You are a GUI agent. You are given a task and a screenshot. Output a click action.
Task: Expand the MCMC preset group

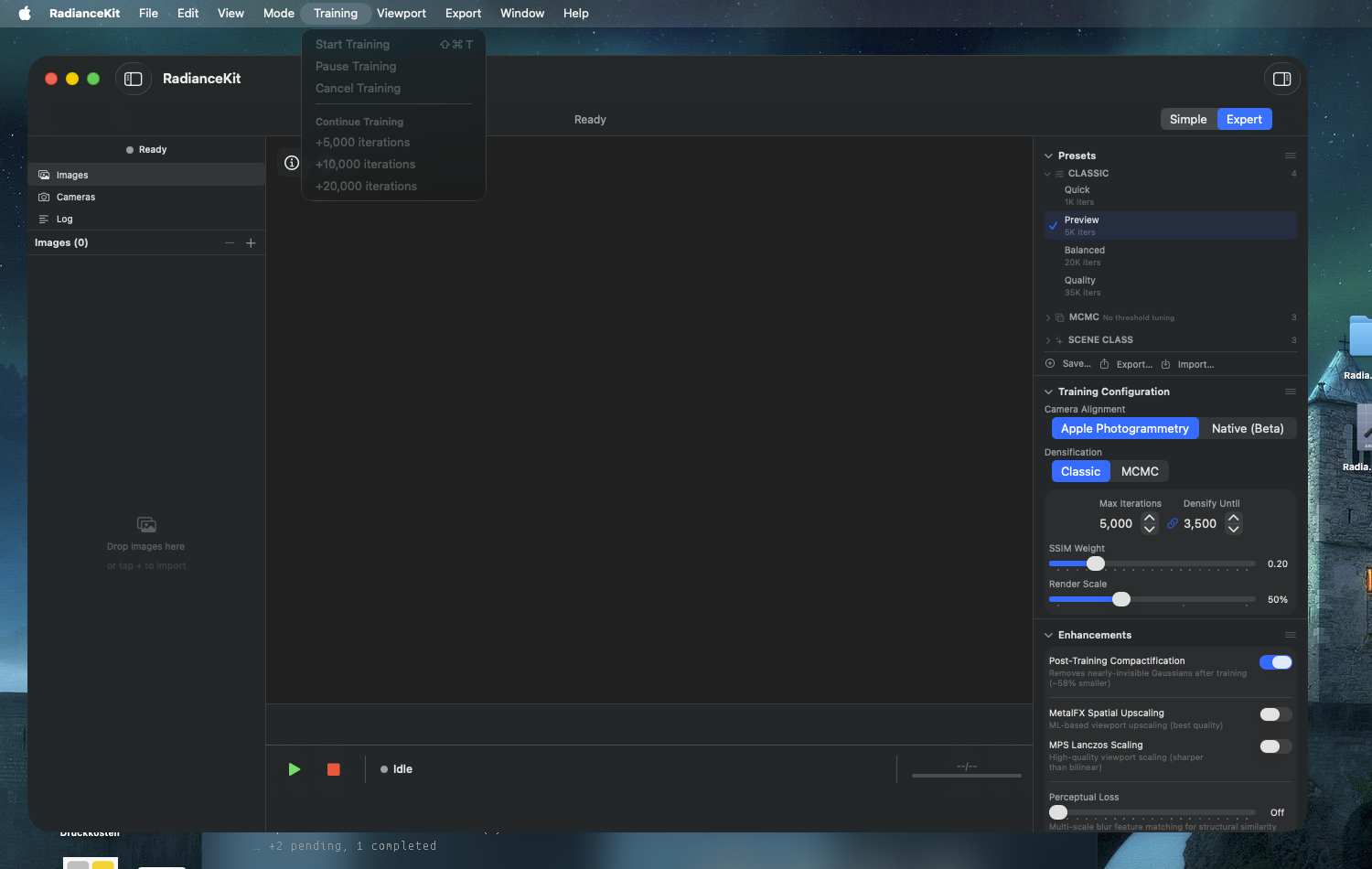point(1048,317)
